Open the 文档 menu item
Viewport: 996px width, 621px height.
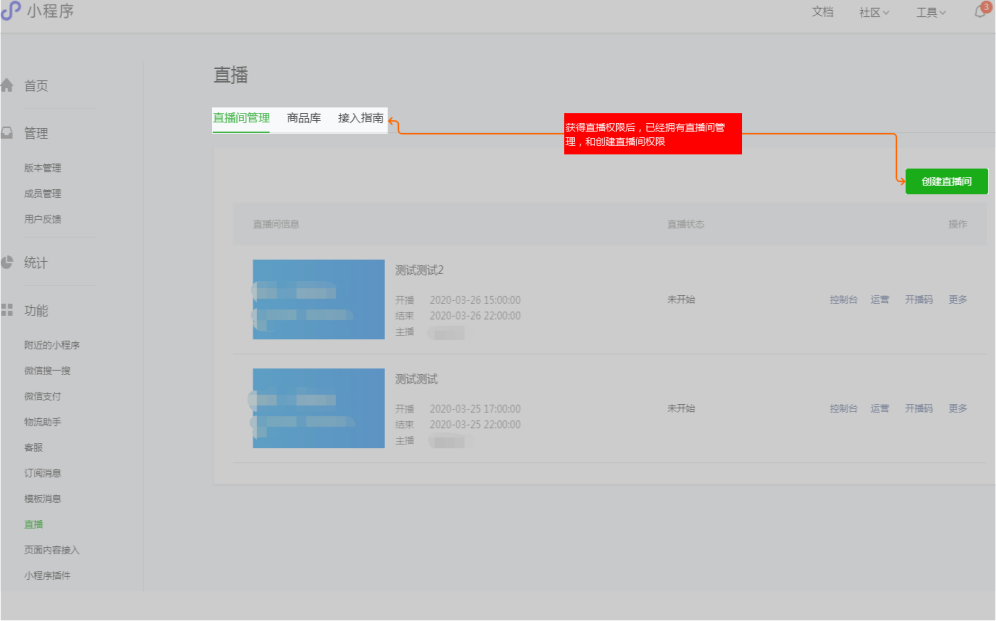[822, 13]
